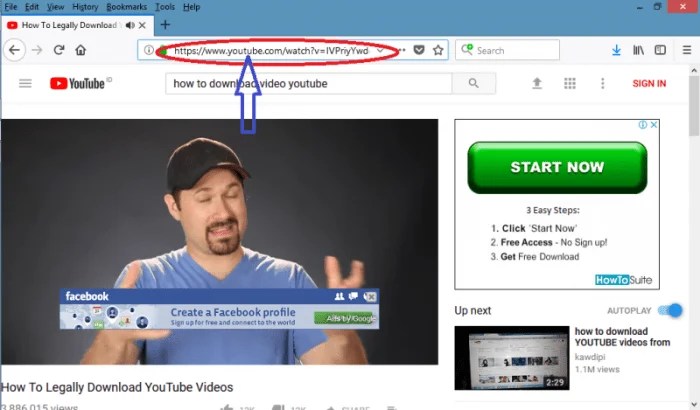Click the Firefox search engine icon

(467, 50)
